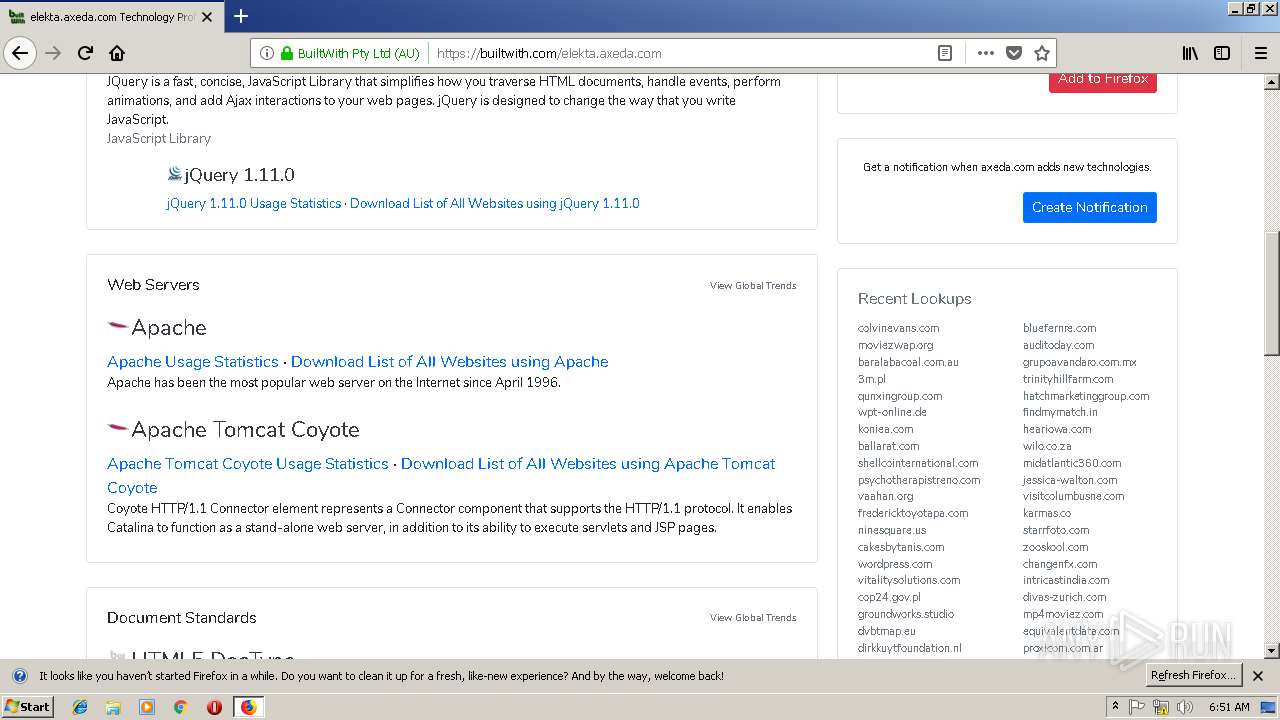The image size is (1280, 720).
Task: Reload the current page
Action: coord(85,53)
